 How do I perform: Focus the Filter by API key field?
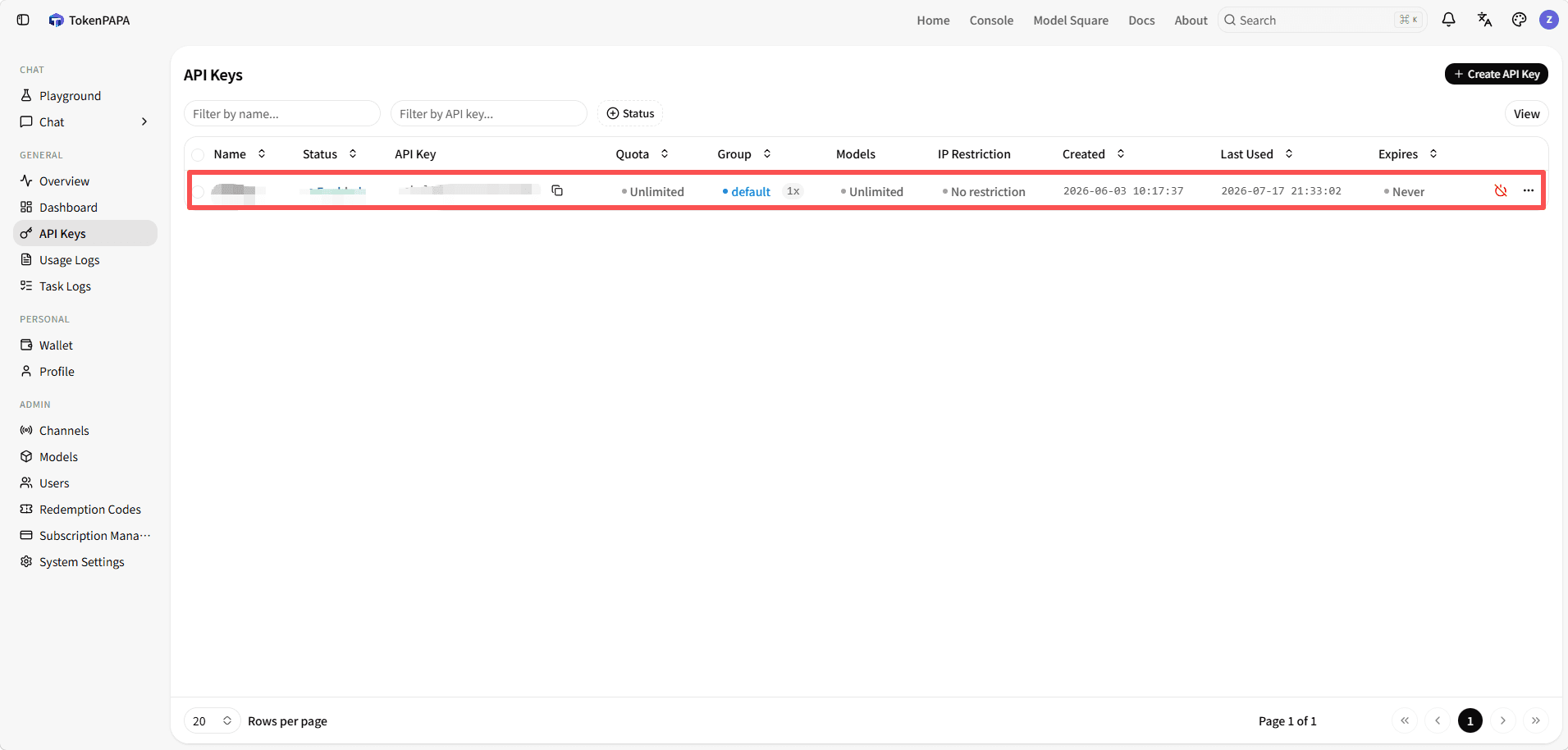pyautogui.click(x=489, y=113)
